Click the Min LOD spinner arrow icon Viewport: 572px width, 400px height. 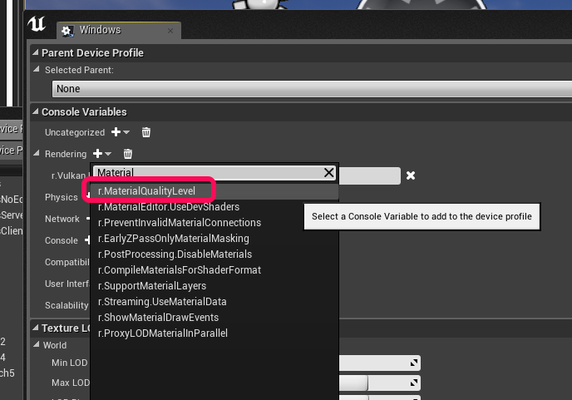point(414,363)
